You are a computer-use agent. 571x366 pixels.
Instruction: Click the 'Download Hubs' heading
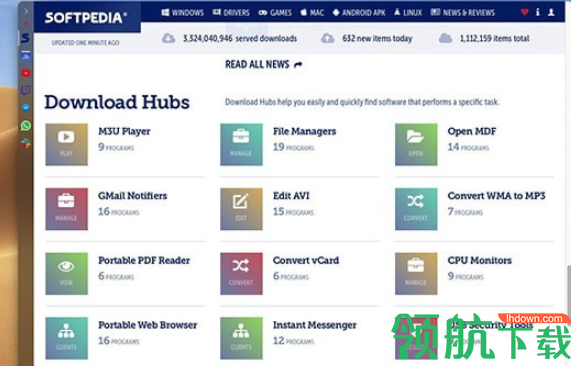(x=117, y=102)
